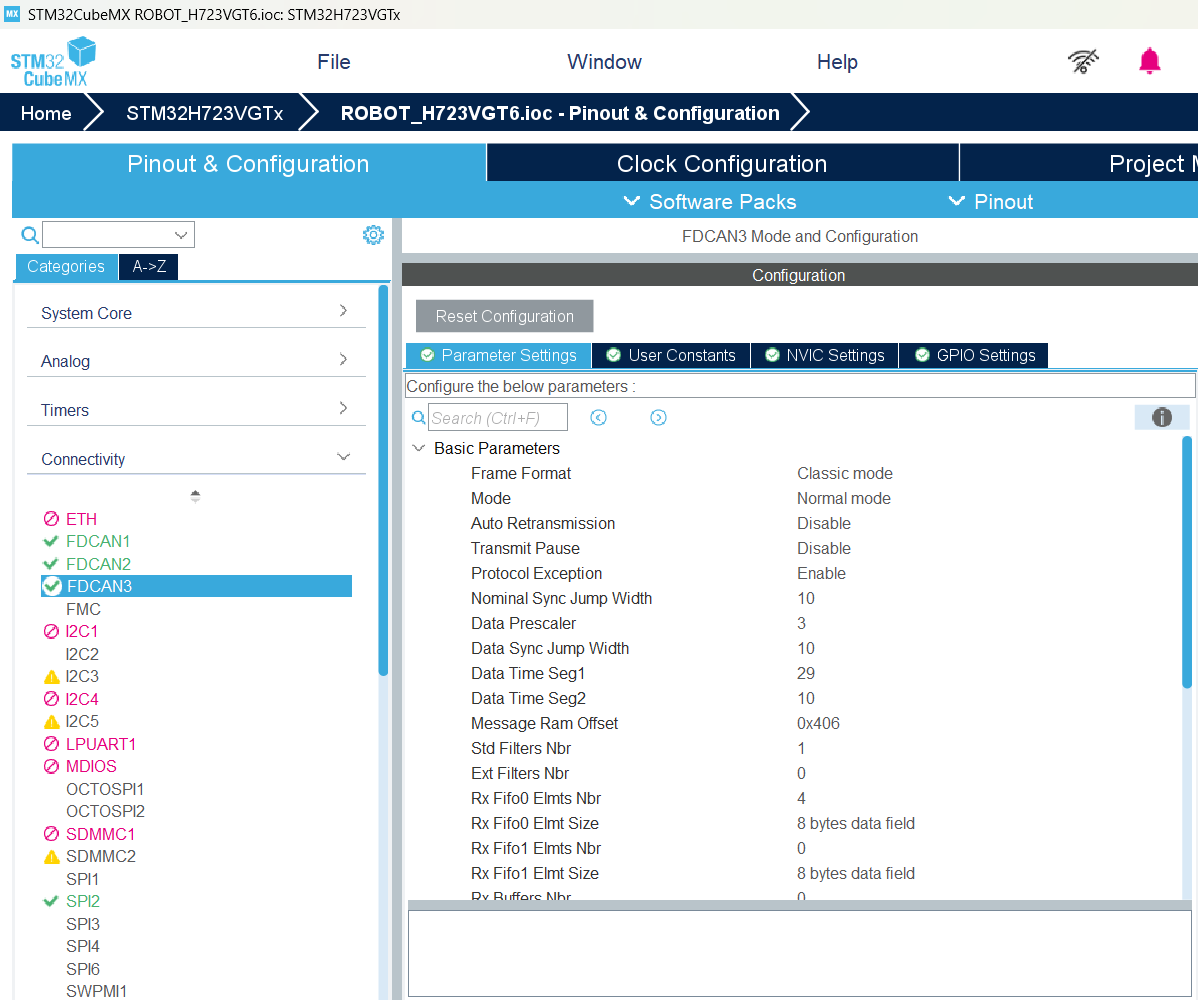Select FMC in connectivity list
1198x1000 pixels.
coord(83,609)
